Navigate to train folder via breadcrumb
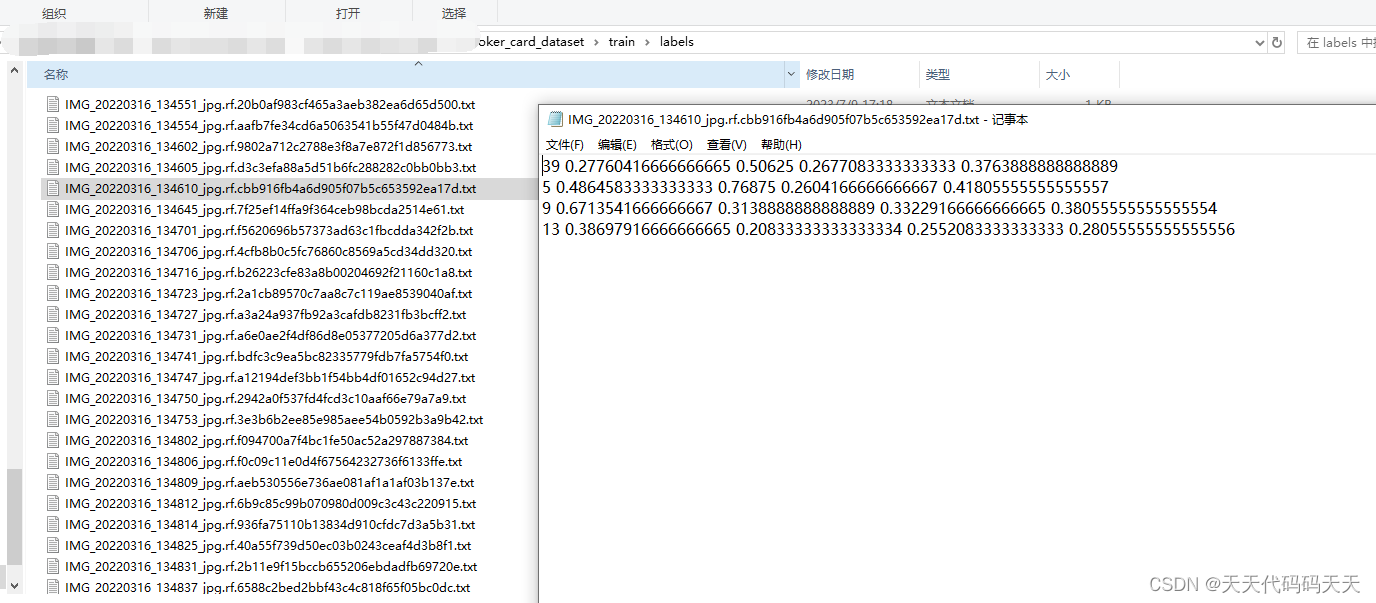 tap(621, 41)
